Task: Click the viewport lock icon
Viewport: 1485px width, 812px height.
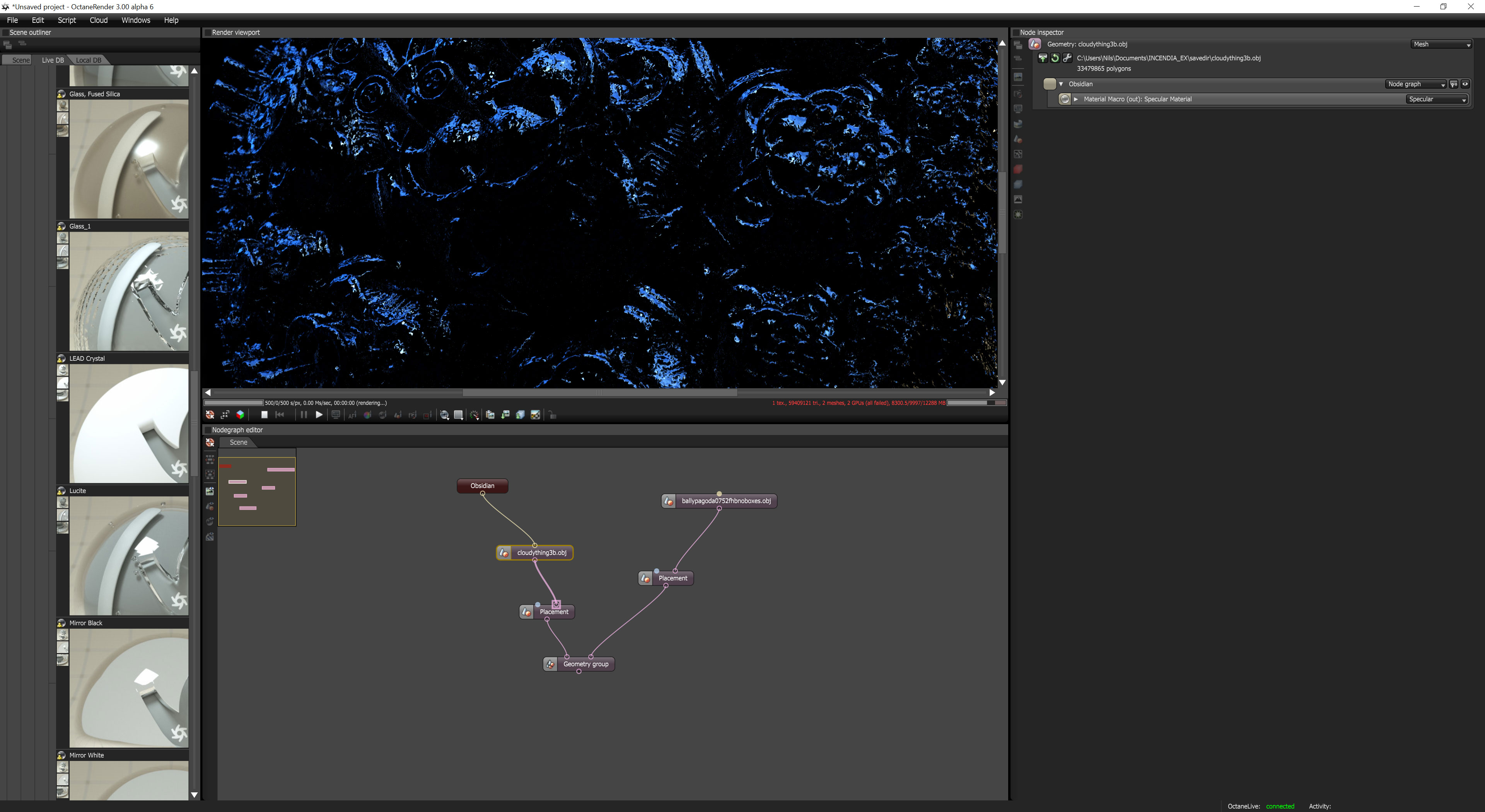Action: (552, 415)
